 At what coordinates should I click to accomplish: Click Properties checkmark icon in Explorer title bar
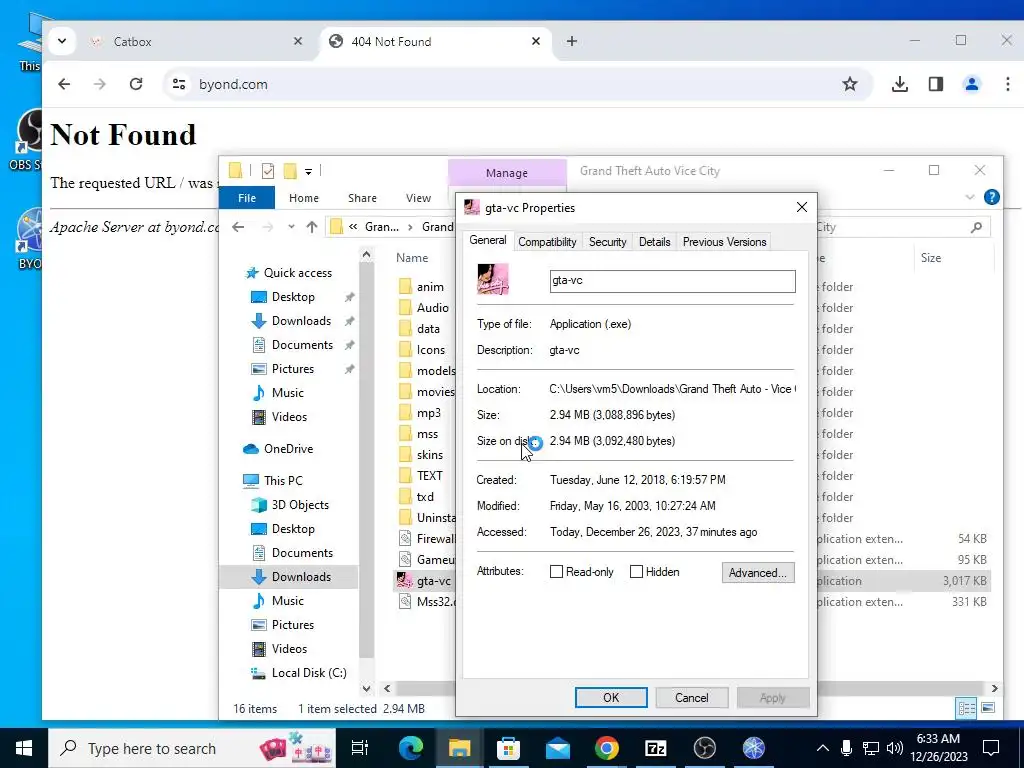[268, 171]
